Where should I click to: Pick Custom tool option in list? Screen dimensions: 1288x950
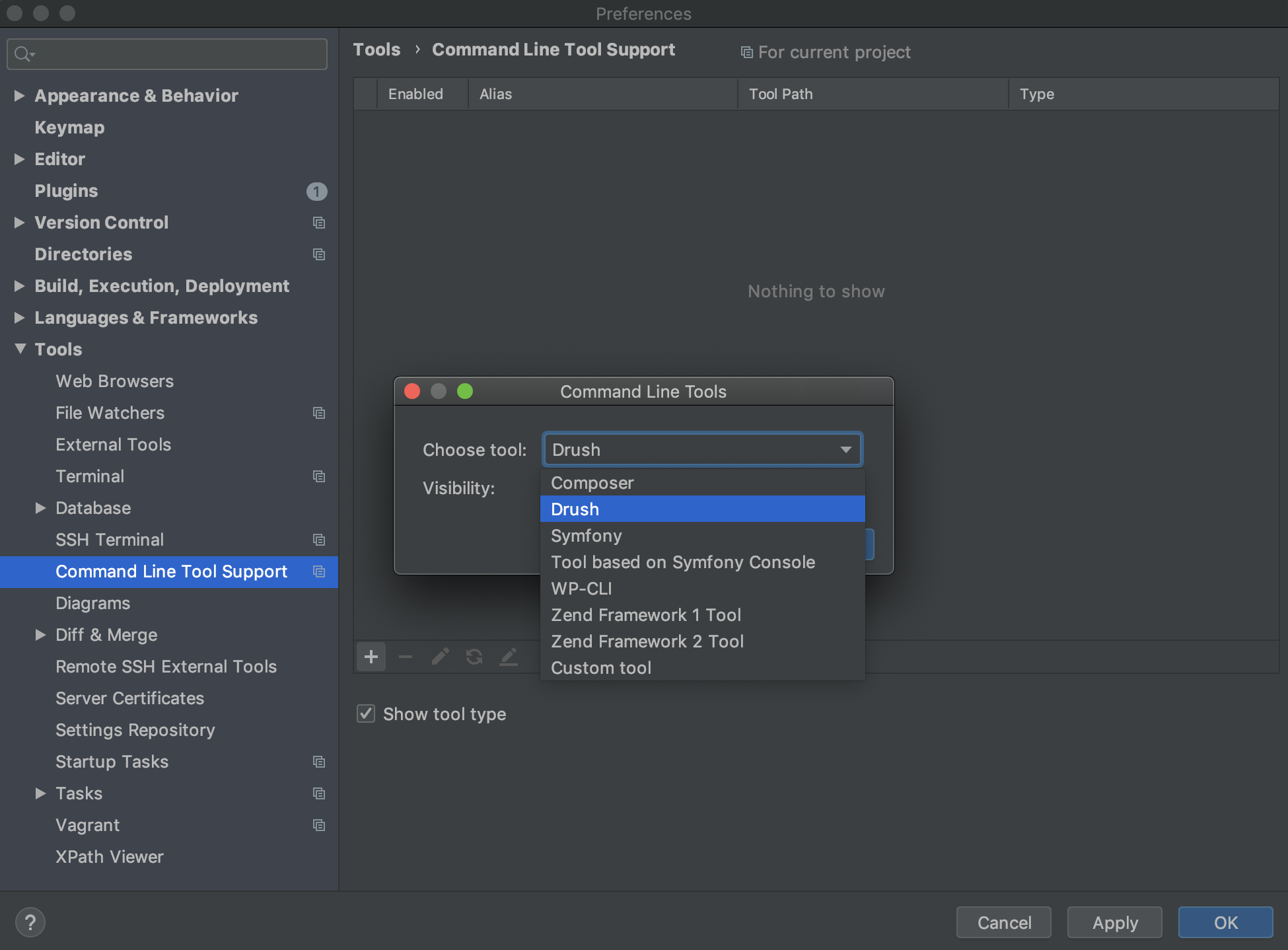coord(601,668)
